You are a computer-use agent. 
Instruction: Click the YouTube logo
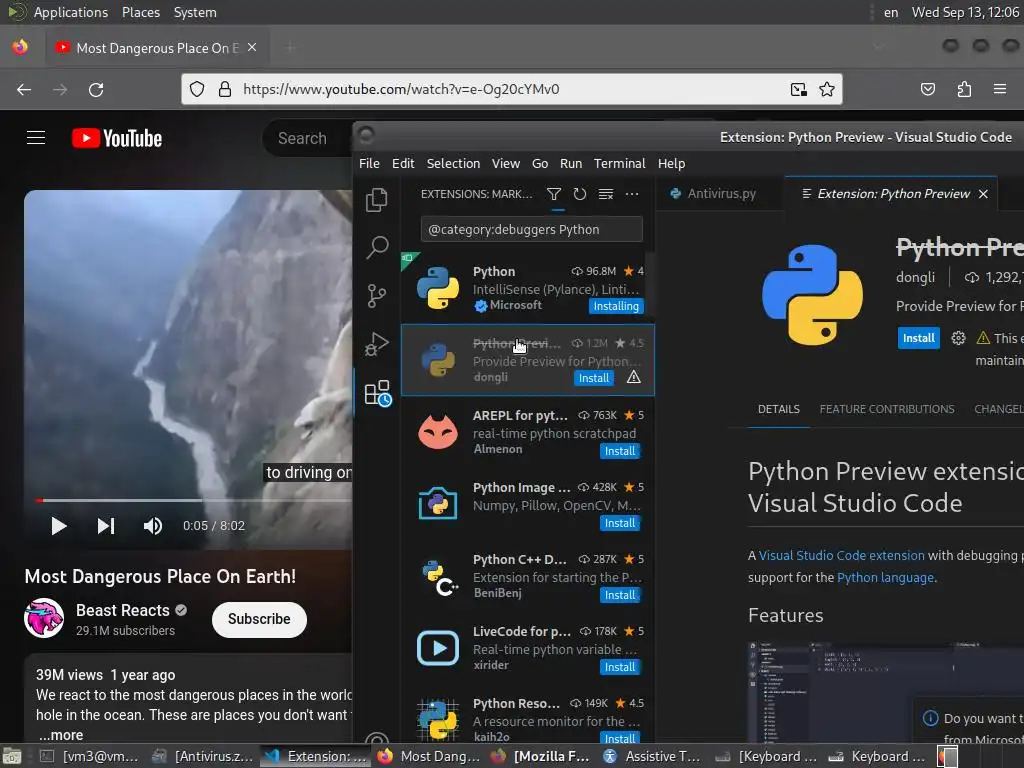click(x=117, y=138)
